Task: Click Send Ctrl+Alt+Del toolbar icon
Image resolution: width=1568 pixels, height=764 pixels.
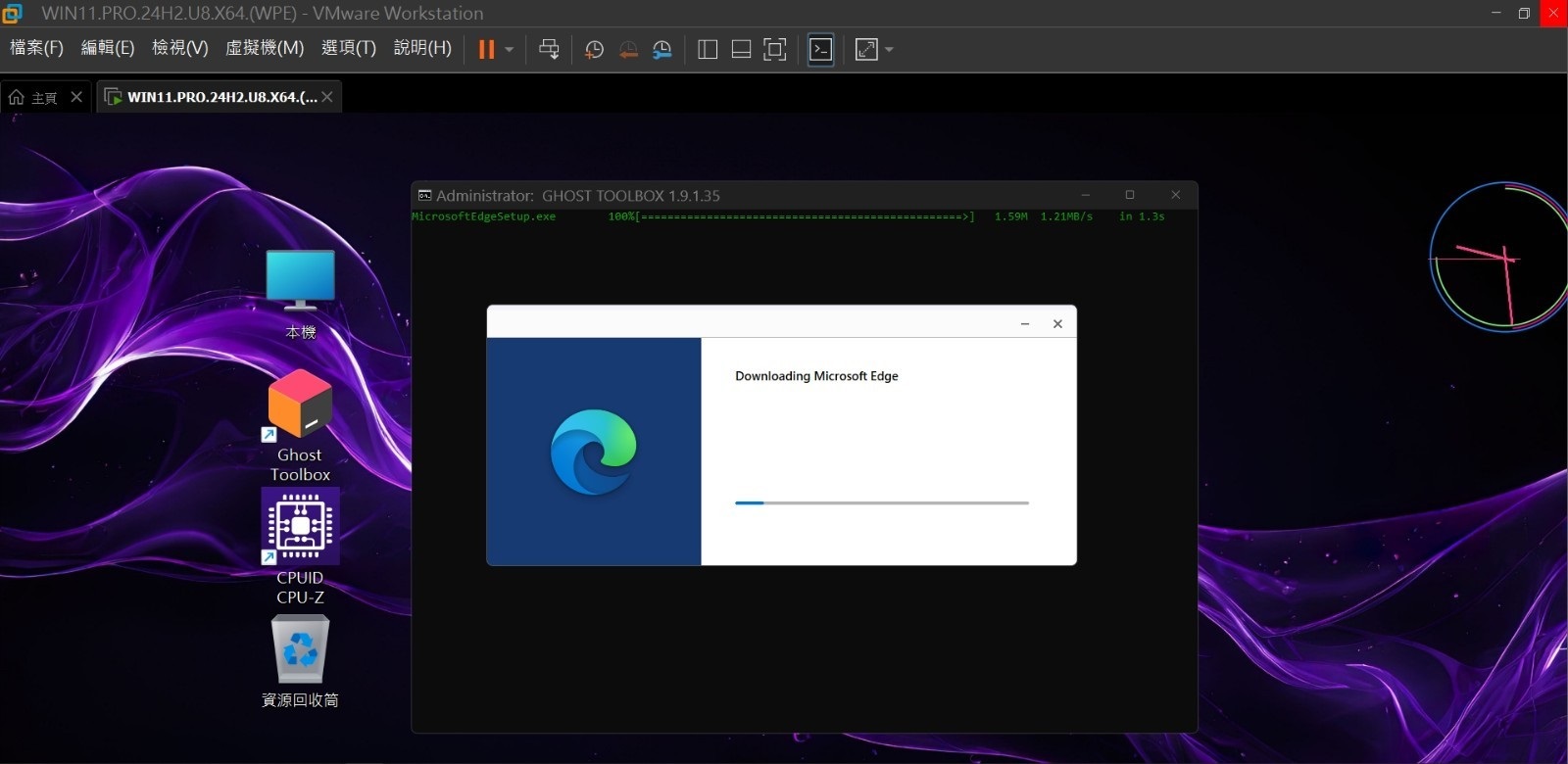Action: 549,49
